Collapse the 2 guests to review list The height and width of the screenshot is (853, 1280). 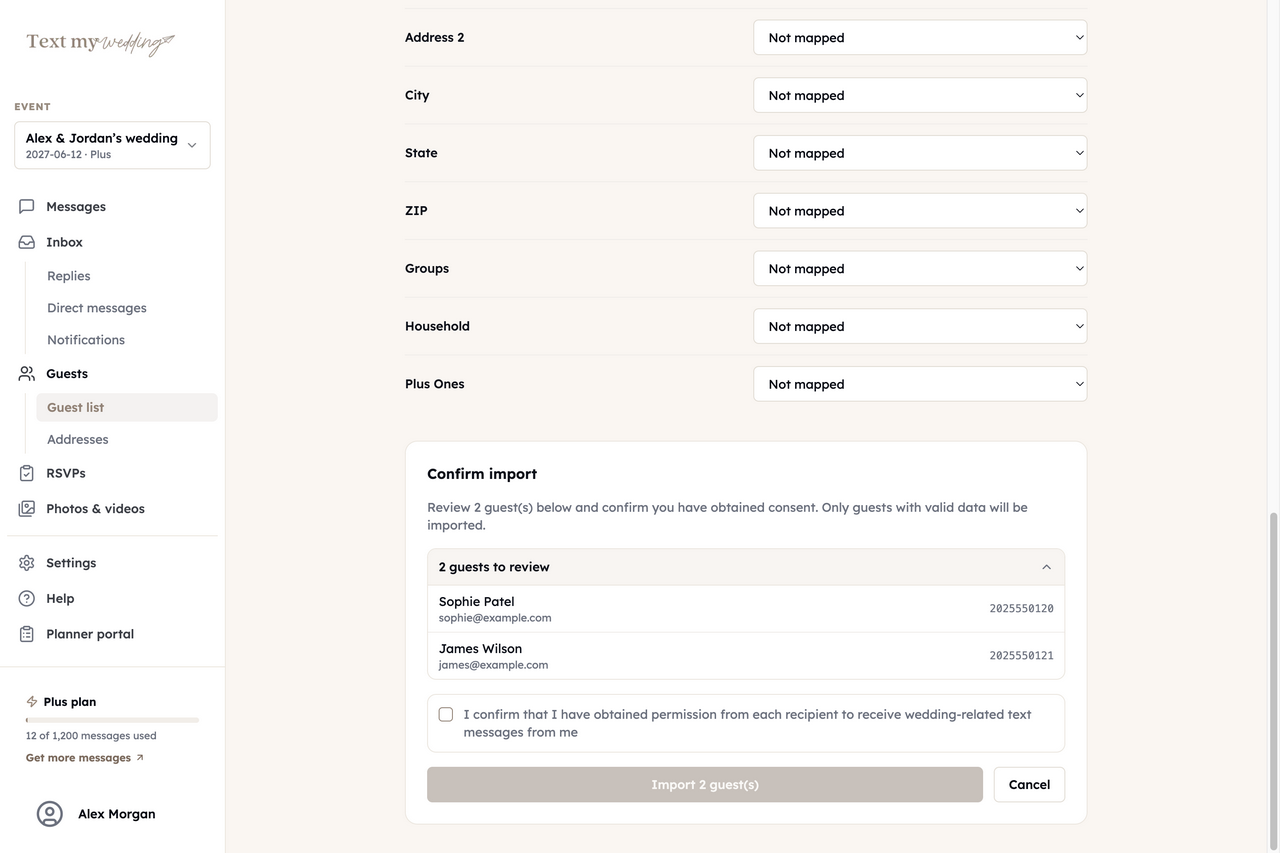[x=746, y=567]
